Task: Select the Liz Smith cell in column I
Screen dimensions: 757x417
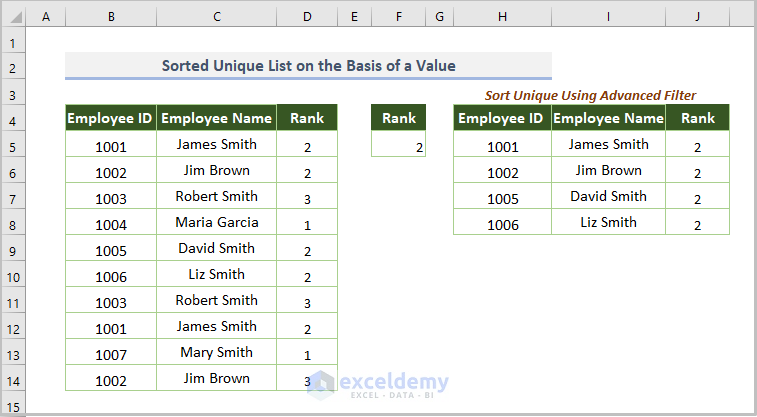Action: tap(608, 223)
